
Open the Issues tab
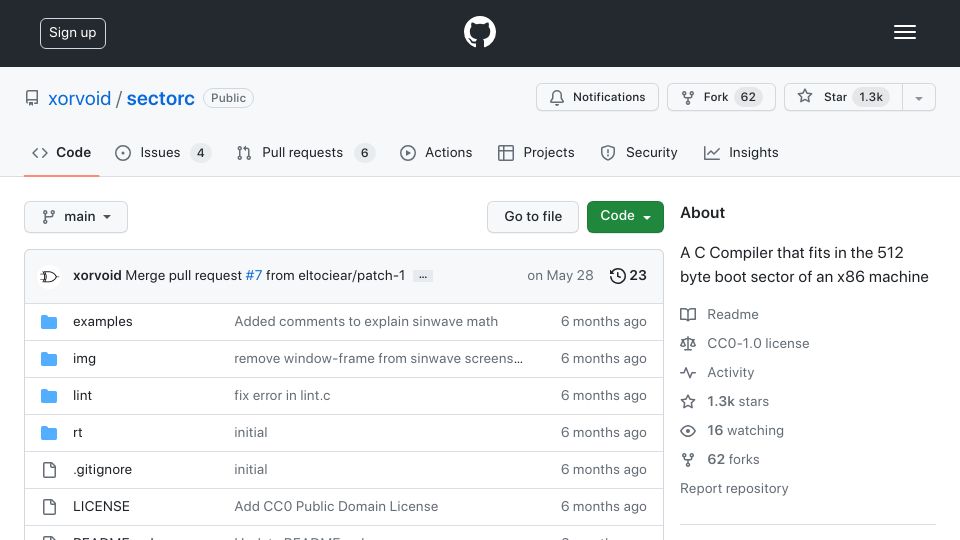tap(163, 152)
